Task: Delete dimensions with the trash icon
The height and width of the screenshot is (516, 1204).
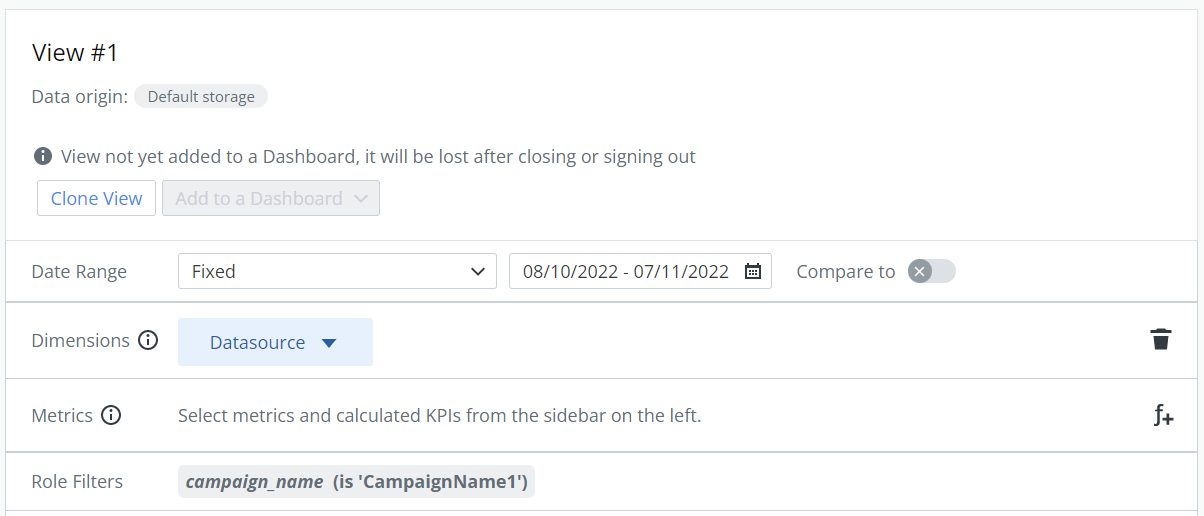Action: coord(1160,339)
